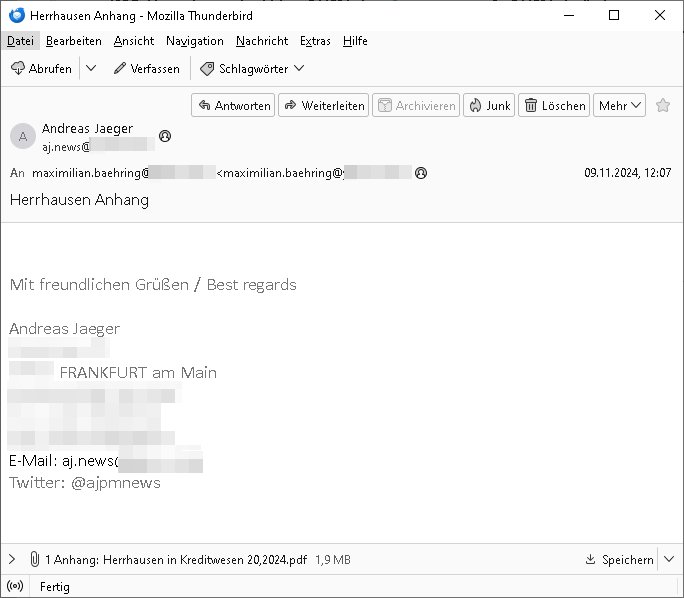
Task: Forward the email with Weiterleiten
Action: (x=324, y=105)
